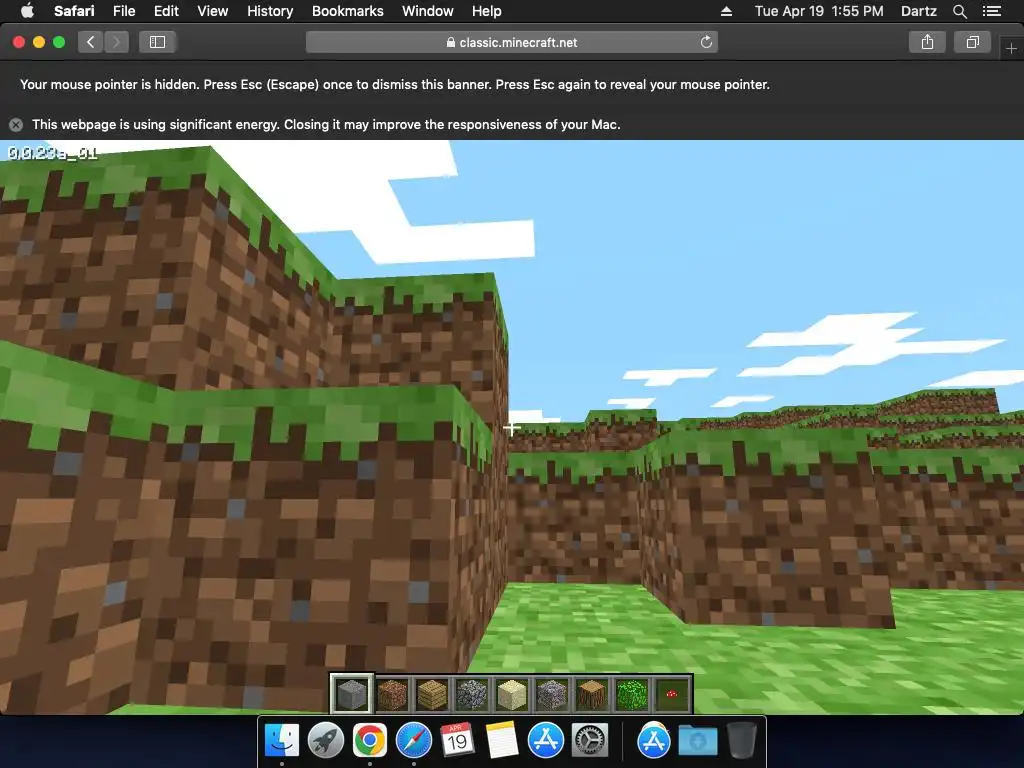Select the sand block slot
Image resolution: width=1024 pixels, height=768 pixels.
pos(511,694)
